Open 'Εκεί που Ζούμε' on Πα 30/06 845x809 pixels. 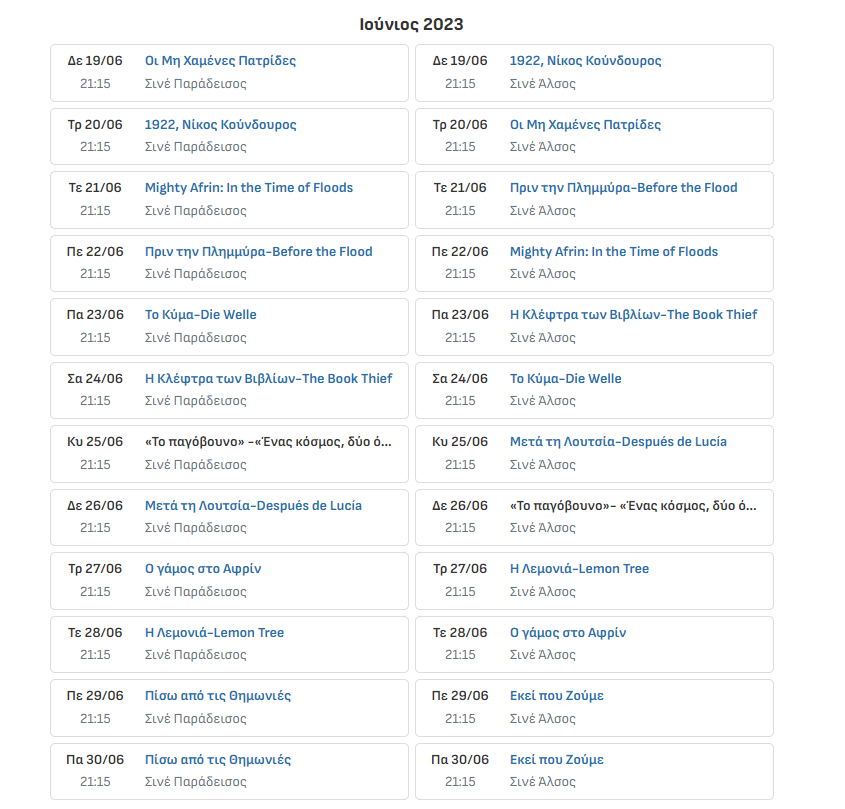[x=556, y=760]
